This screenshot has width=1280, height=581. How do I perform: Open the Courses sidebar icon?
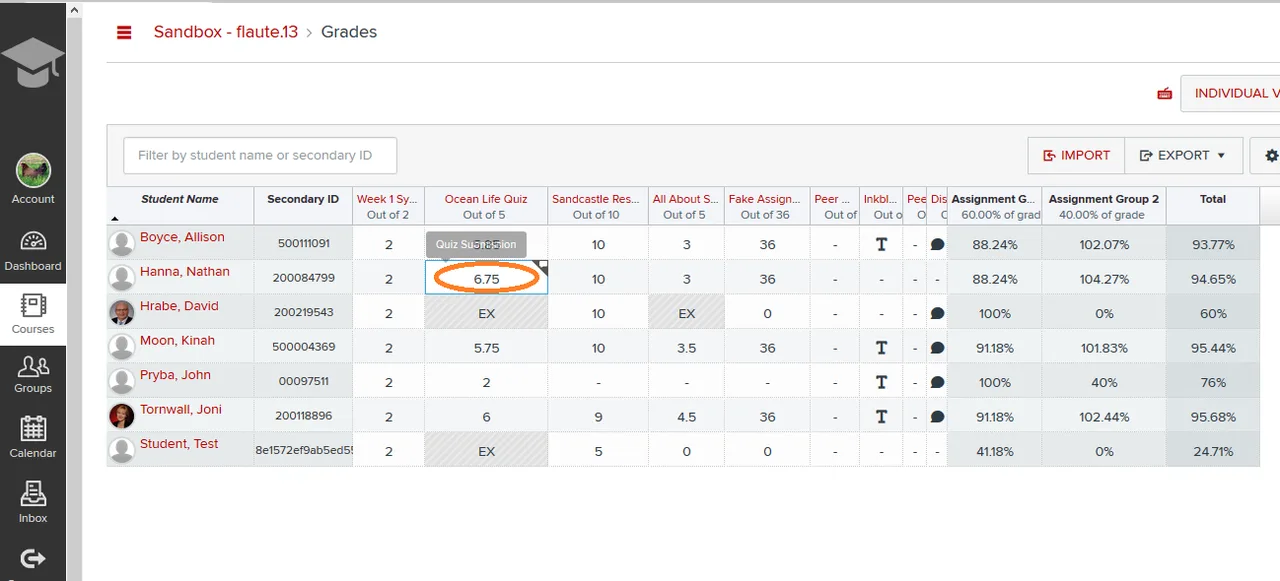[33, 314]
